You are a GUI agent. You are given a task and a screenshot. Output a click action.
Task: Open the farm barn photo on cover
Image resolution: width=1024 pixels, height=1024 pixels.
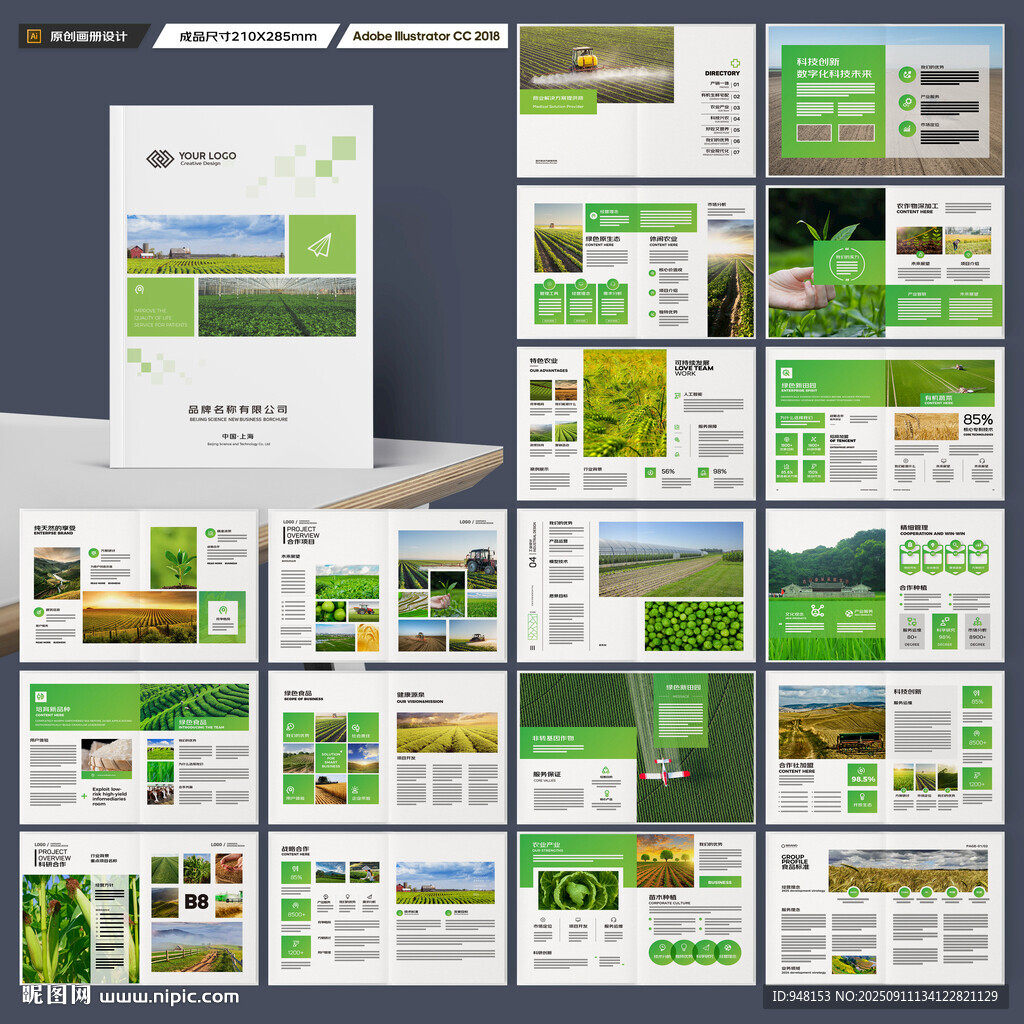tap(206, 244)
